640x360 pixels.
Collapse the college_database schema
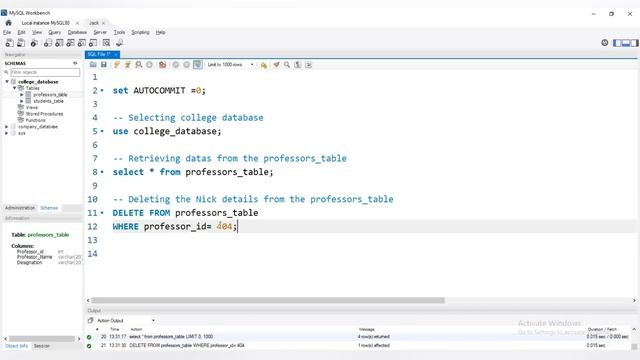[7, 82]
